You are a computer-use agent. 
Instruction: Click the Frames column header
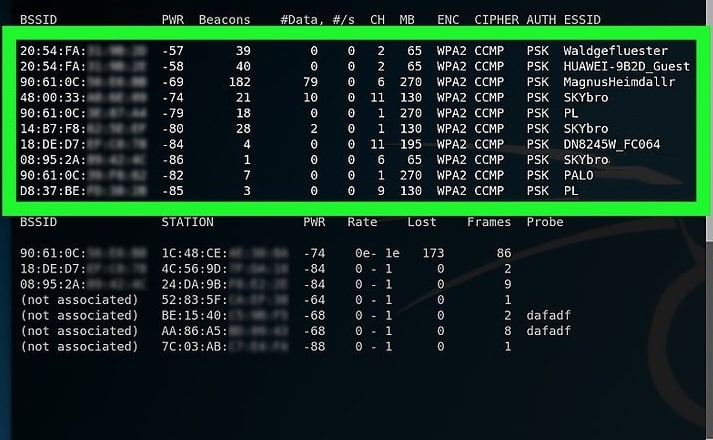pyautogui.click(x=489, y=222)
